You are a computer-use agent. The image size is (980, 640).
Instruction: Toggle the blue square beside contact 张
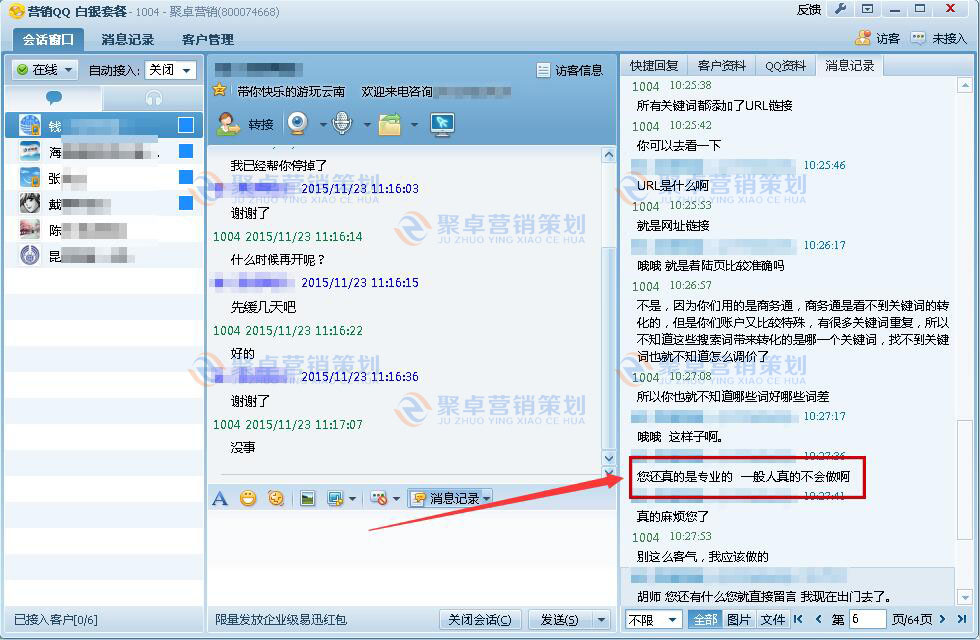[186, 177]
